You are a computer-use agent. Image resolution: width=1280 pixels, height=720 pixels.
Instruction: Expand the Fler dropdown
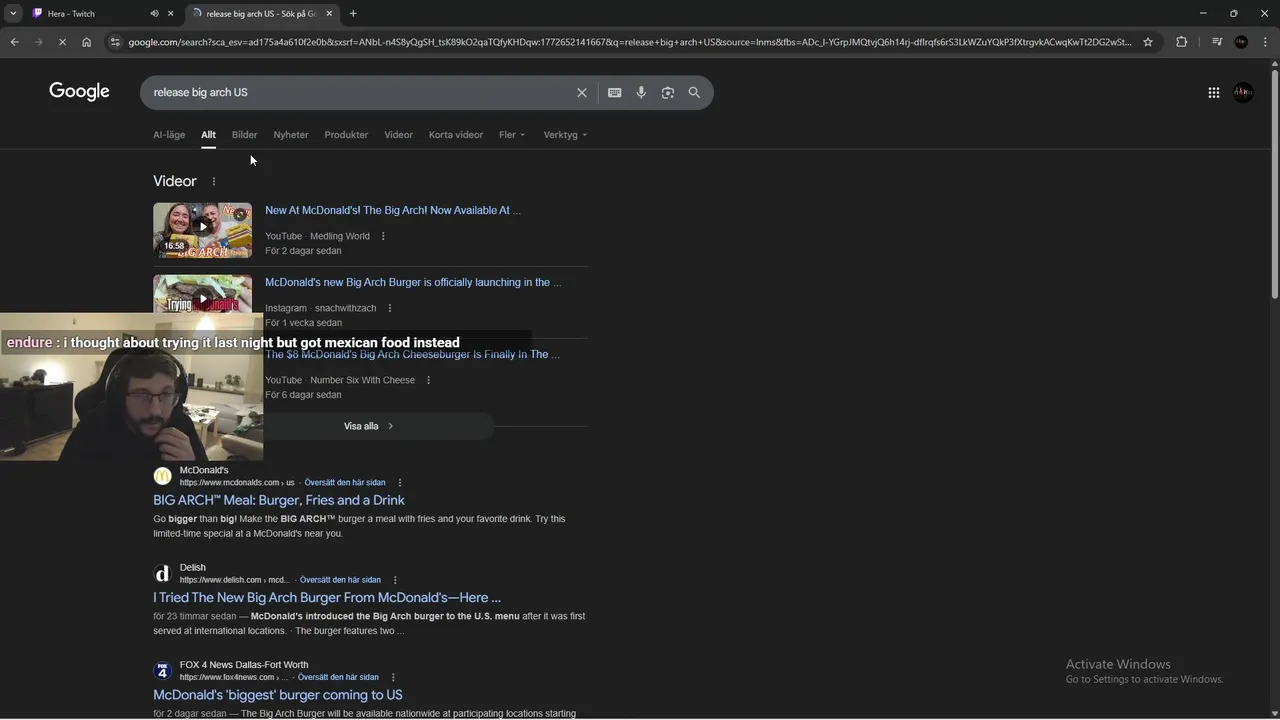[512, 135]
